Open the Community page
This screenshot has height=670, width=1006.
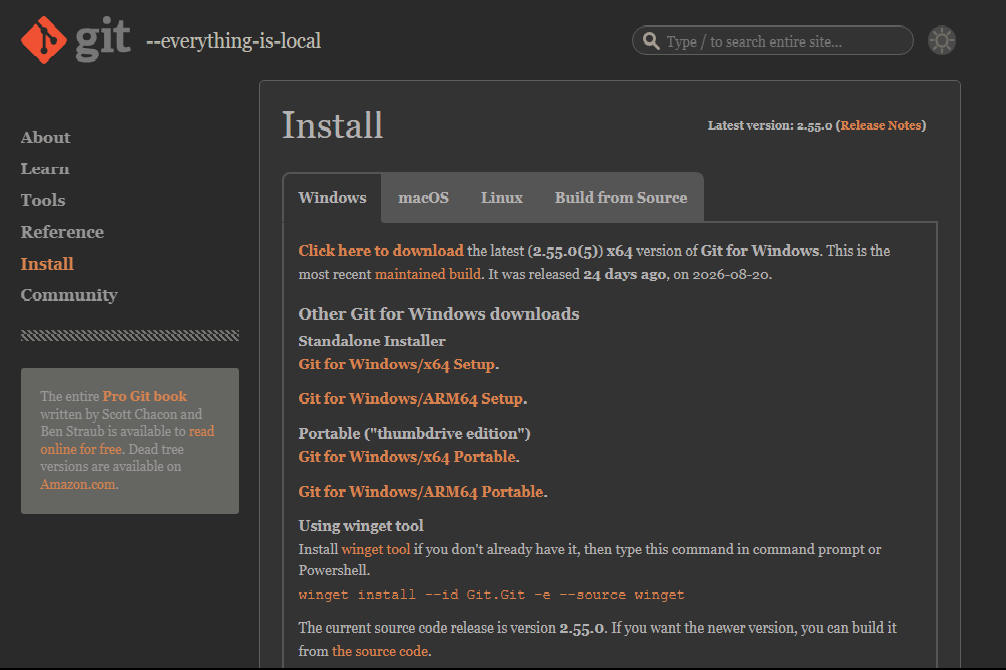click(69, 295)
